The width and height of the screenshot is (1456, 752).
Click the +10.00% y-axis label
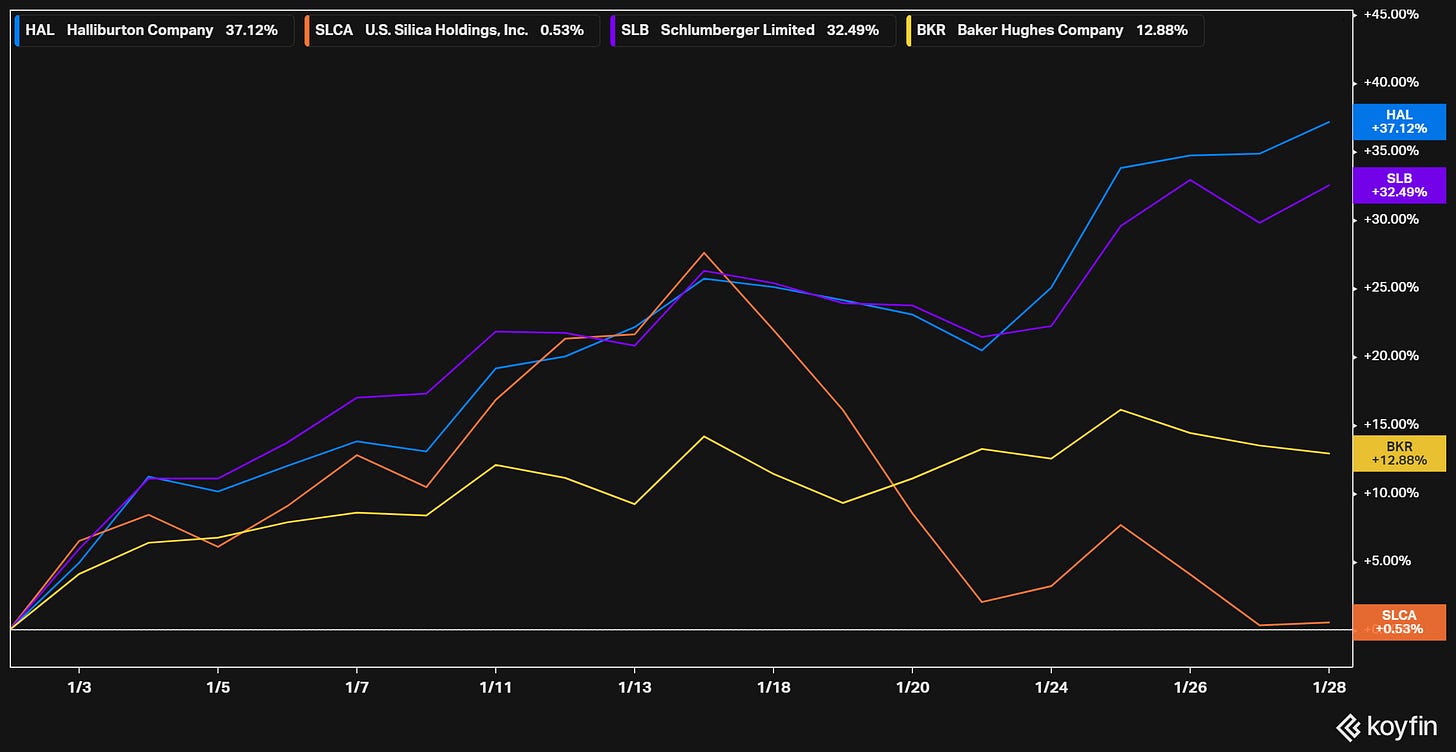point(1390,492)
